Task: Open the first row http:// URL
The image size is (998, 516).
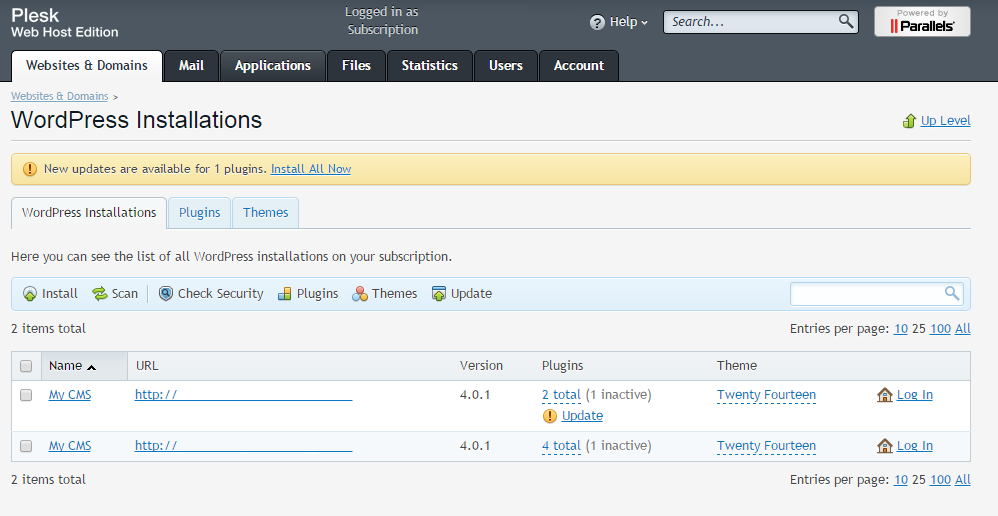Action: pyautogui.click(x=243, y=395)
